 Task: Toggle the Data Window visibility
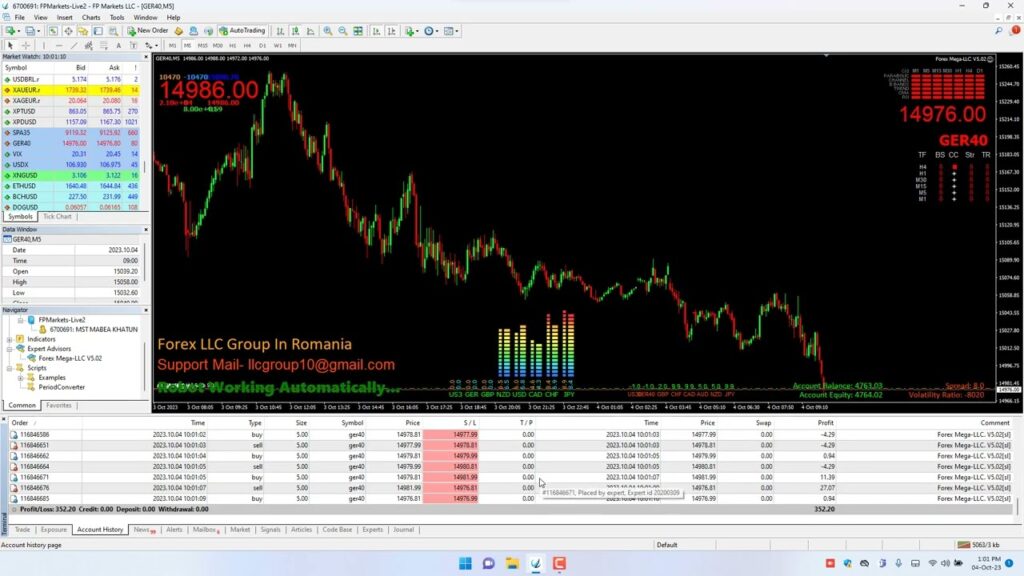(x=68, y=31)
